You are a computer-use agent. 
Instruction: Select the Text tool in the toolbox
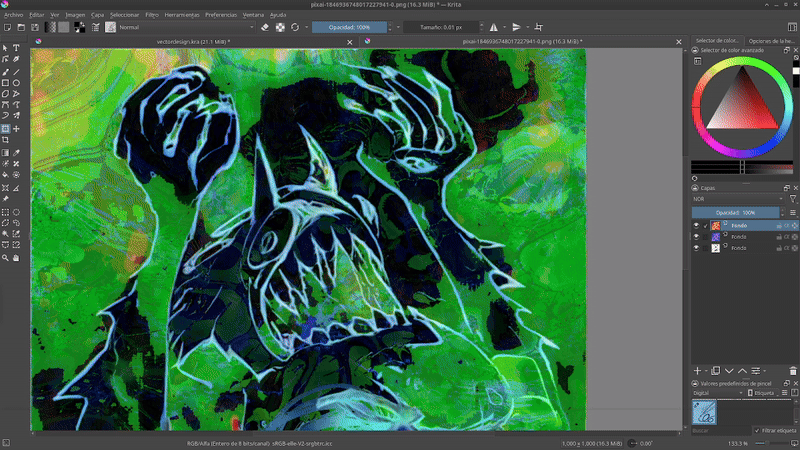[16, 48]
